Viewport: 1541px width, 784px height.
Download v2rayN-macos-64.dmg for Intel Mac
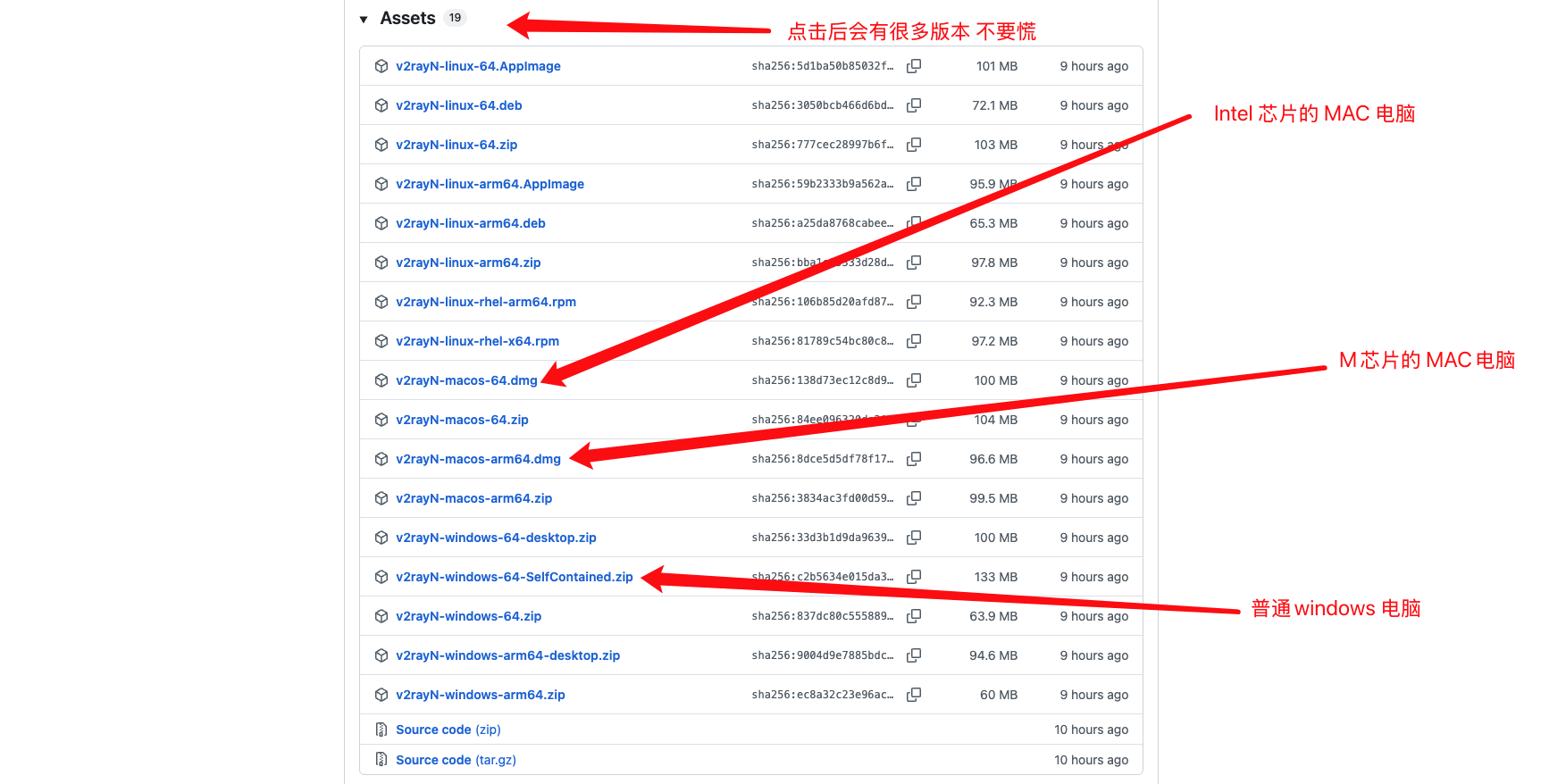click(466, 380)
